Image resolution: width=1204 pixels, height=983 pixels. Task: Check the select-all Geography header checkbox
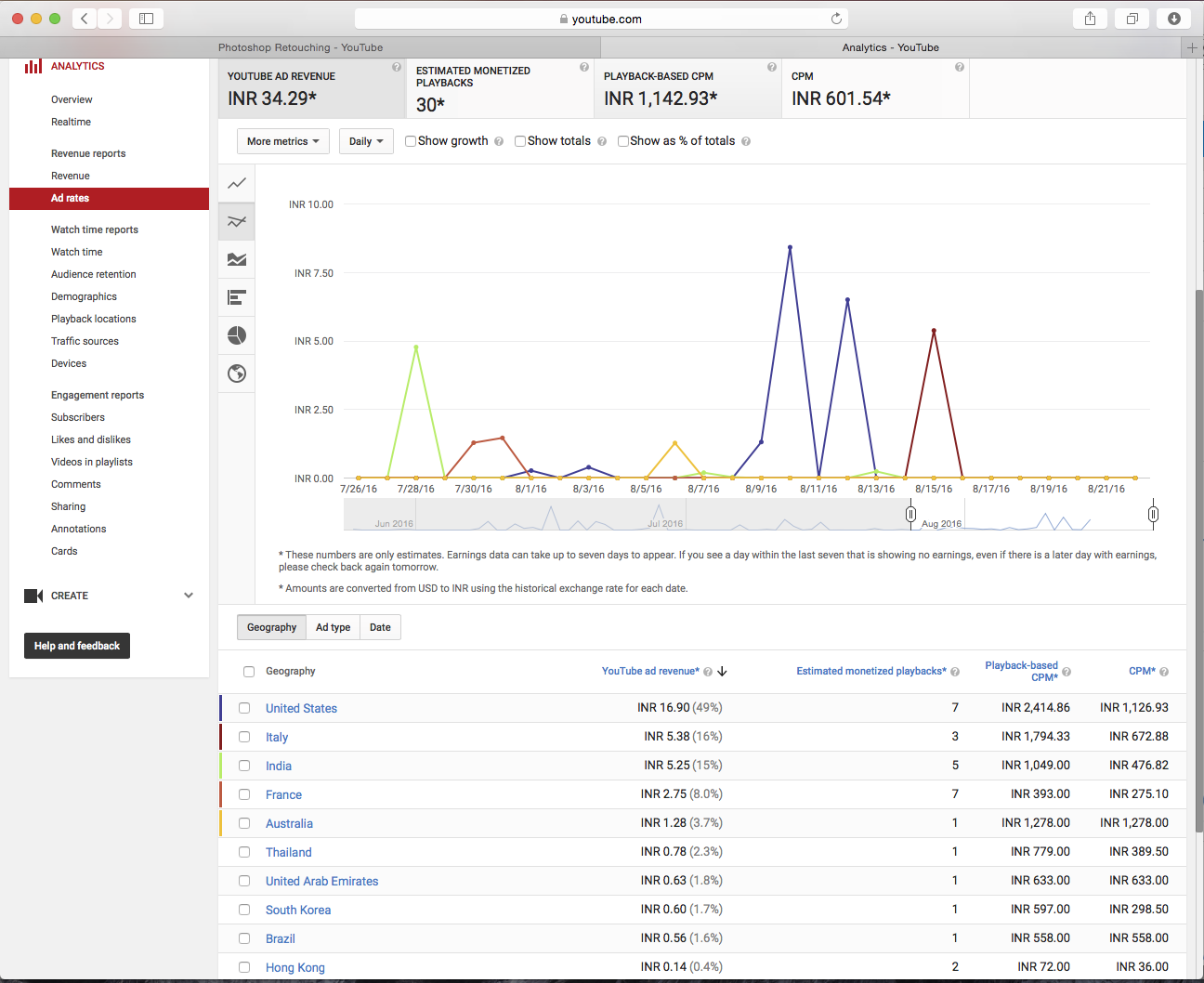248,672
